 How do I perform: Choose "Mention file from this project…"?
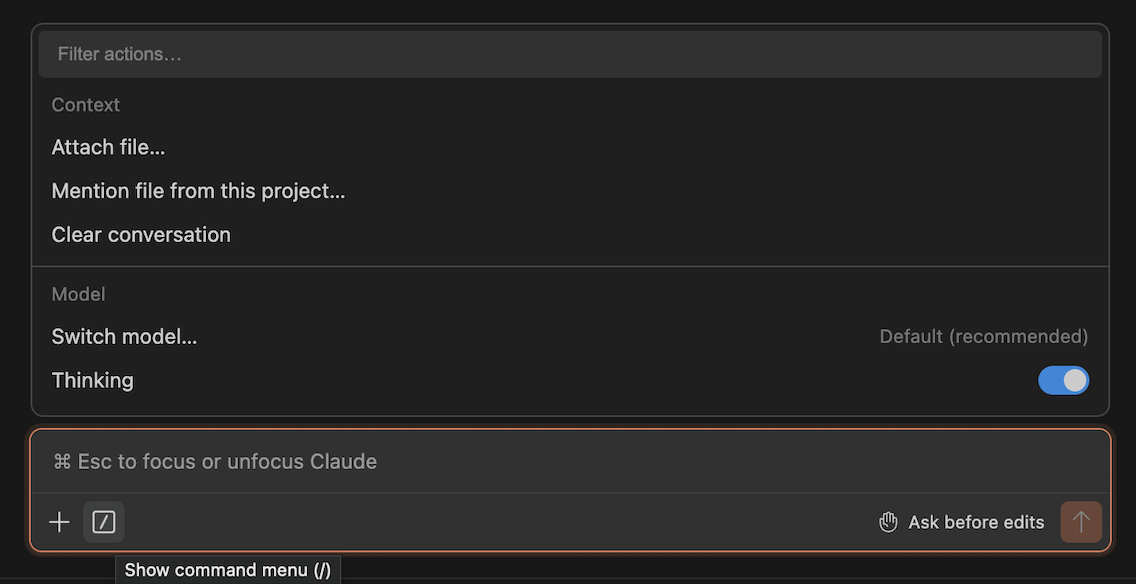point(198,190)
